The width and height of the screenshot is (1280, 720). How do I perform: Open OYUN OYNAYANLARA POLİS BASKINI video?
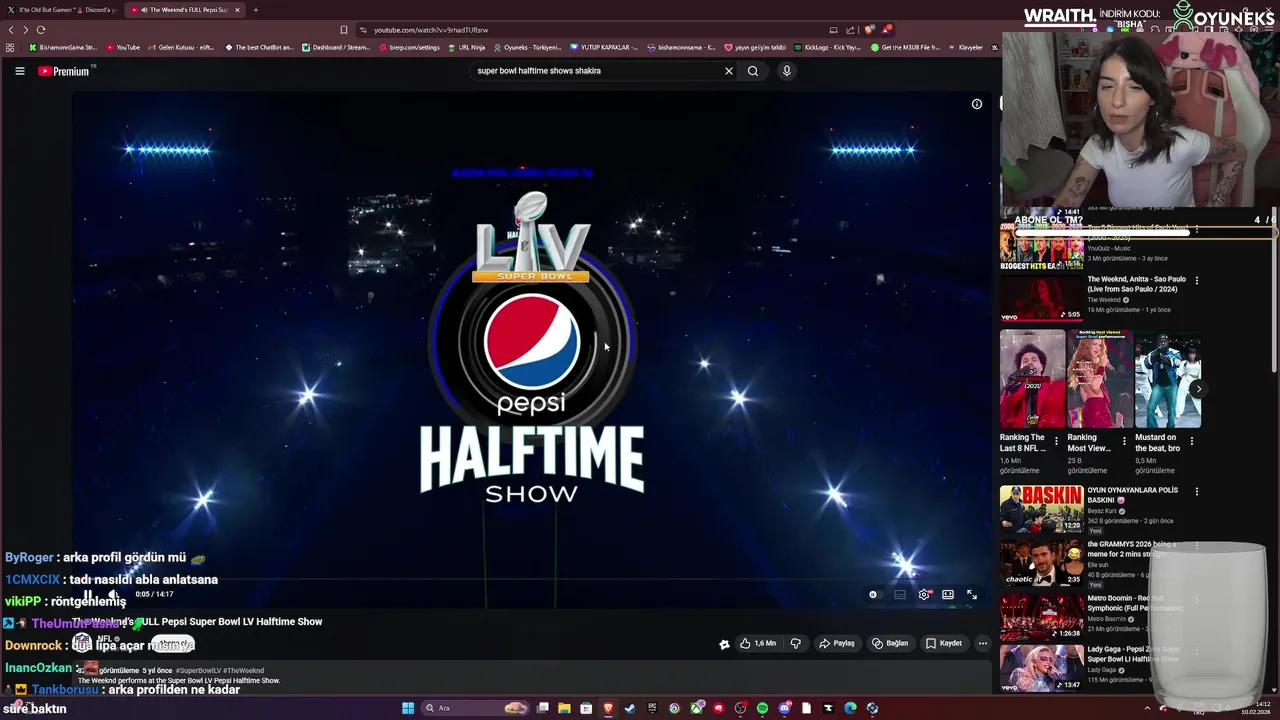pos(1041,509)
